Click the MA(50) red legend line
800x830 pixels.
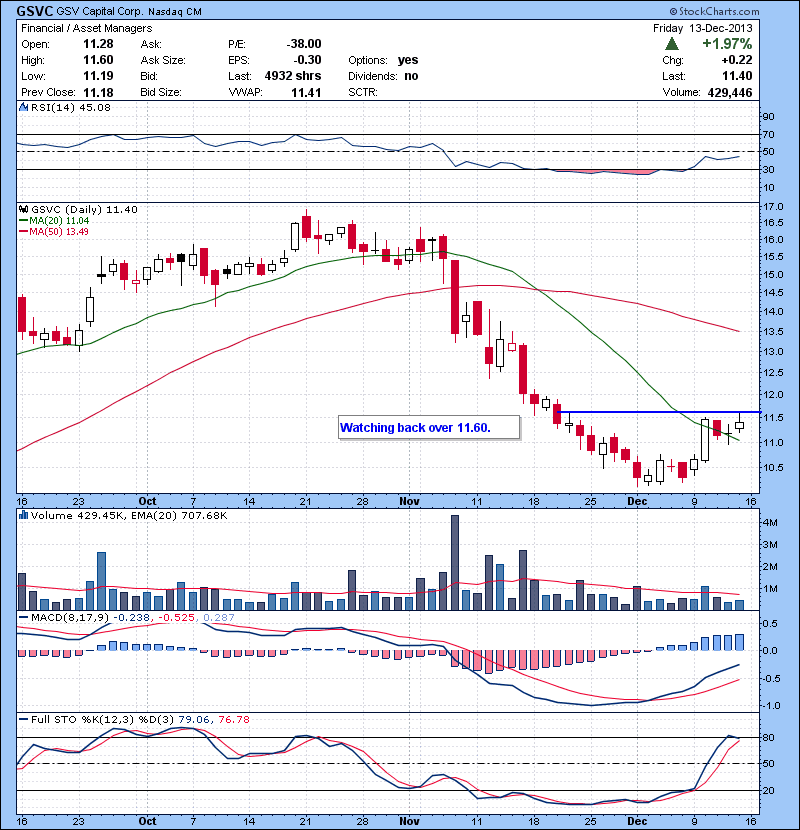coord(23,232)
